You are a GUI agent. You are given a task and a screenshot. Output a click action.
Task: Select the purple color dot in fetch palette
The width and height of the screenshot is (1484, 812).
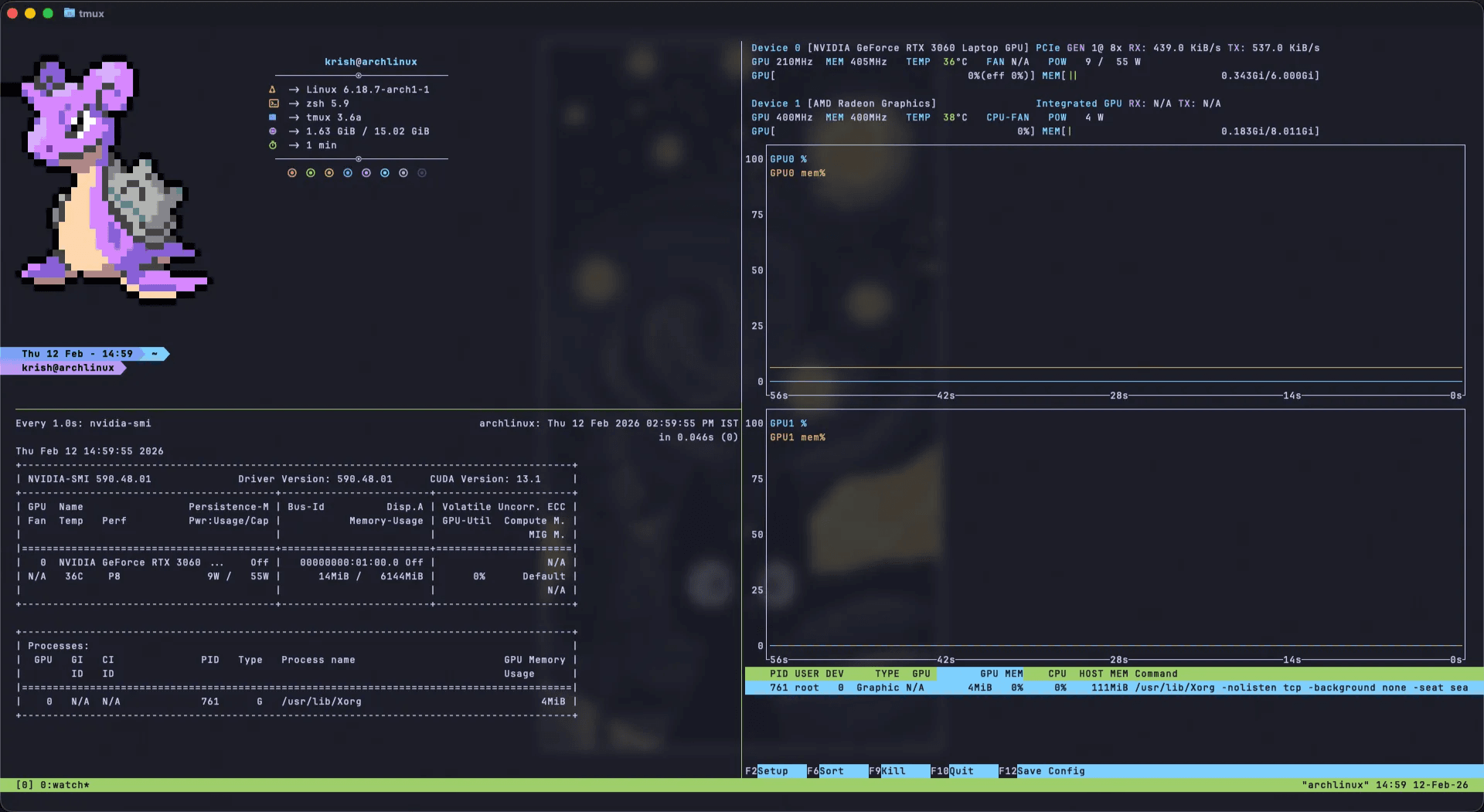point(366,173)
